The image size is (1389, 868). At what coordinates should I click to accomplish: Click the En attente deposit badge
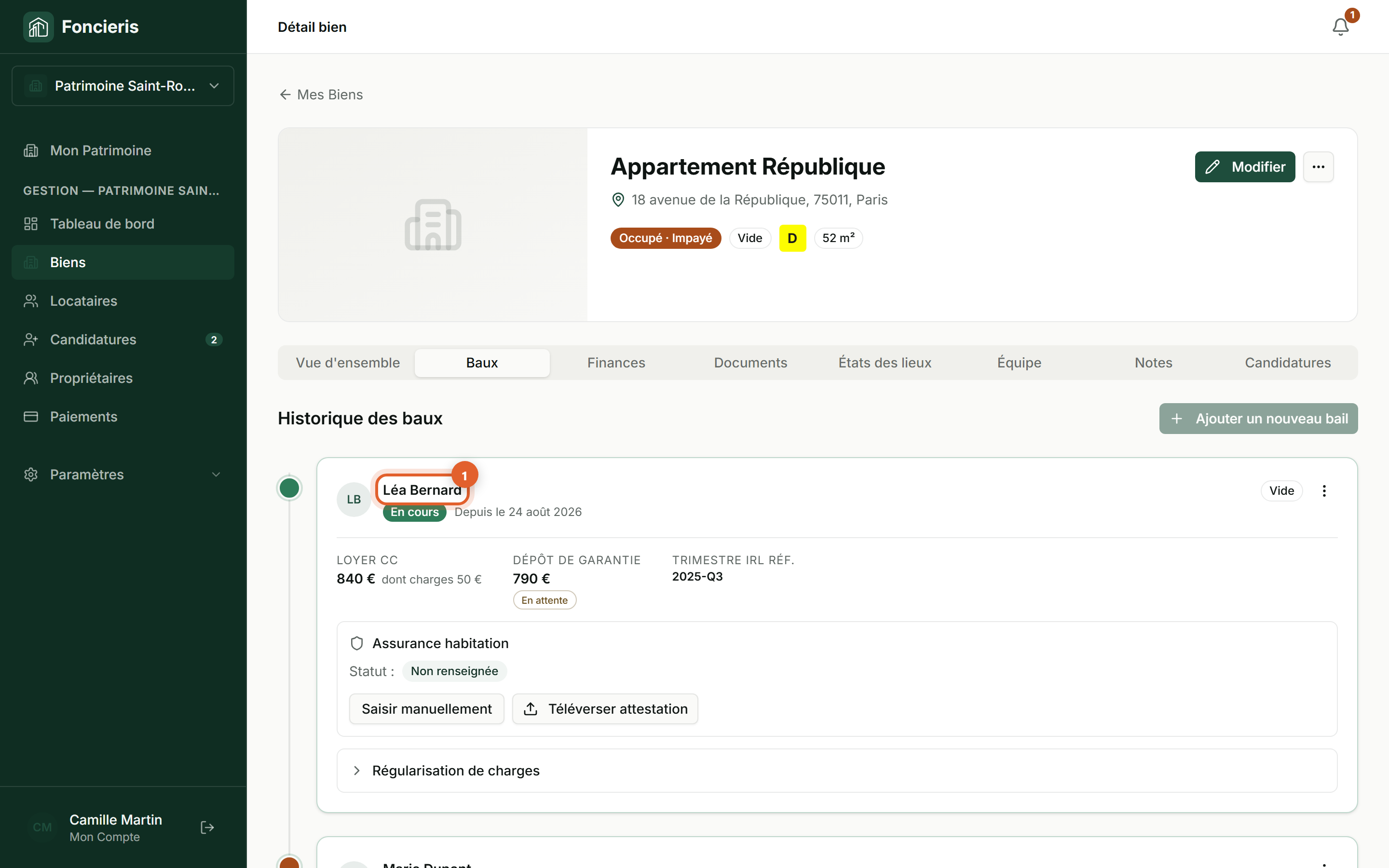point(544,600)
